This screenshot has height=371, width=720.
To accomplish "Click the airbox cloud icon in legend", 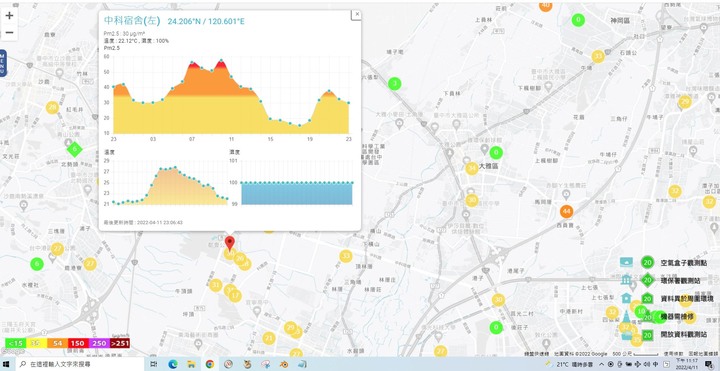I will pyautogui.click(x=626, y=262).
